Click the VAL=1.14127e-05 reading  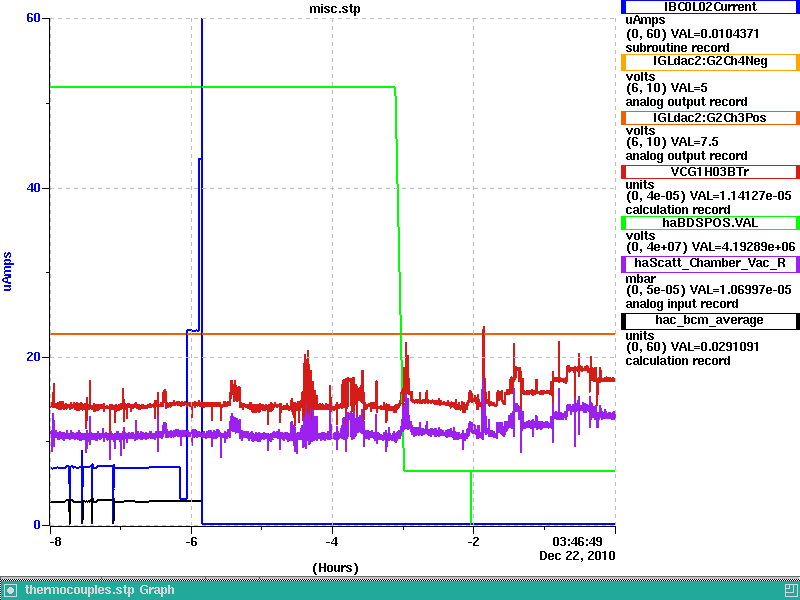(740, 196)
